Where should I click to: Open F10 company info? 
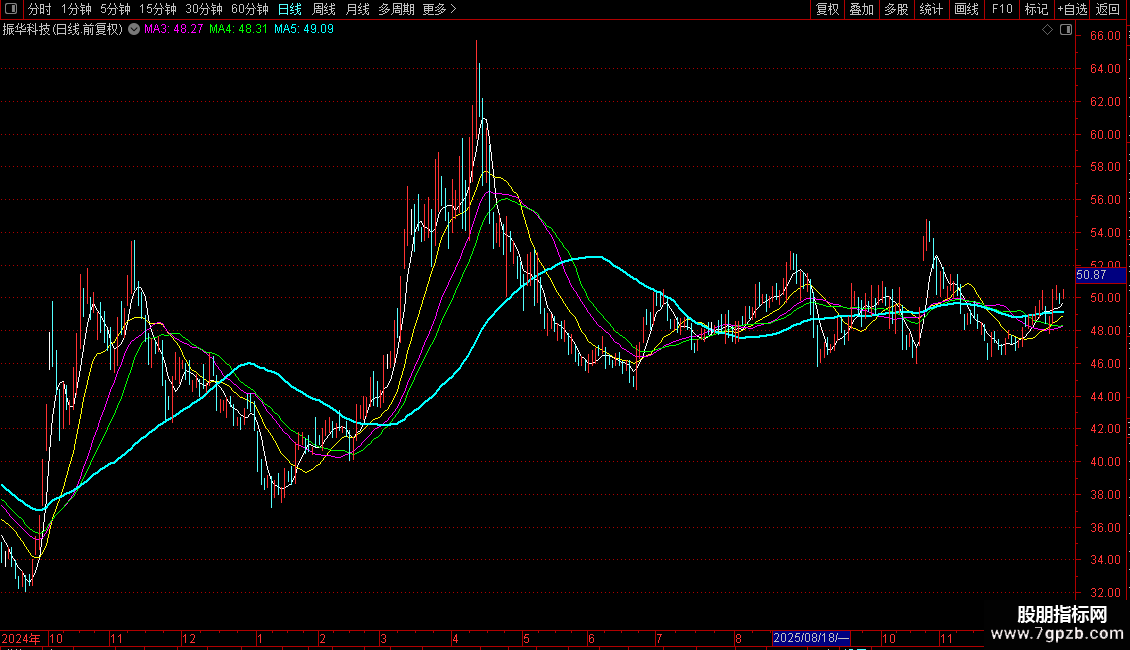tap(1002, 9)
